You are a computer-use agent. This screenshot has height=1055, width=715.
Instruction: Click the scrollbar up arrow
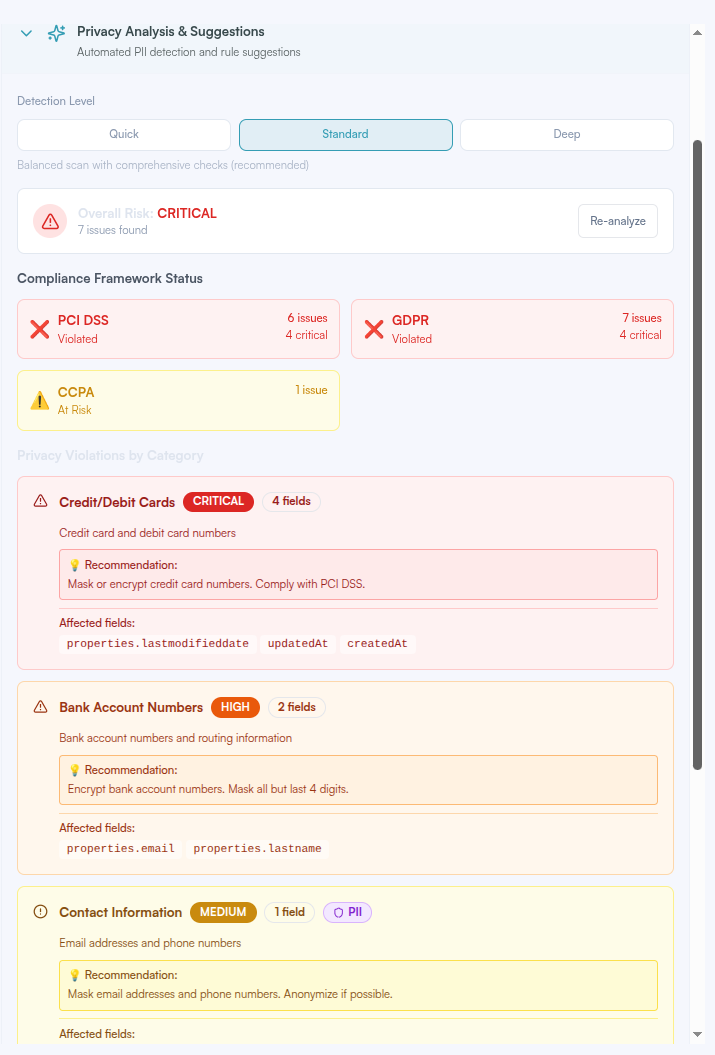click(x=697, y=32)
